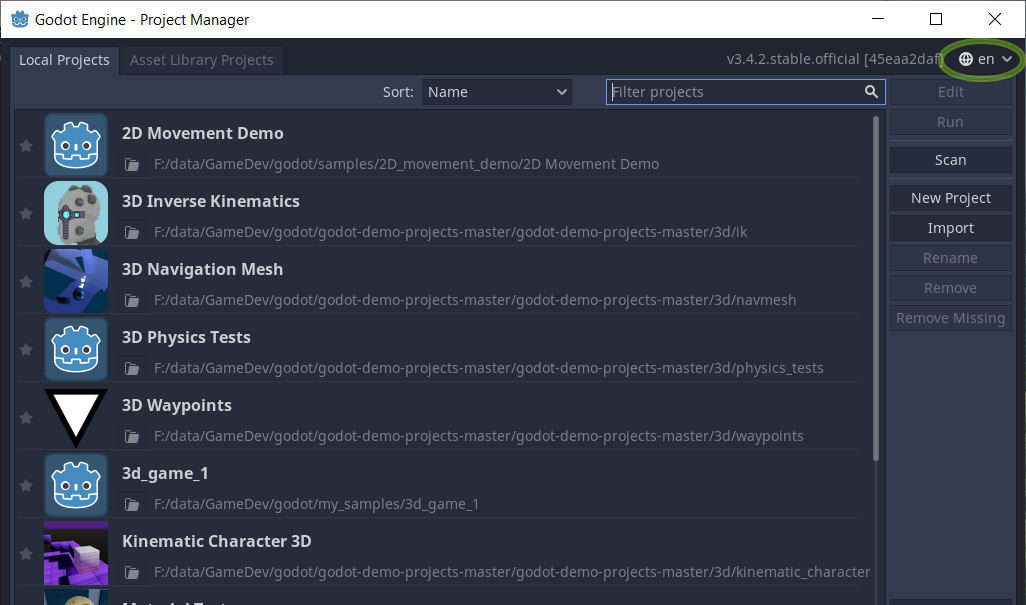Click the New Project button

tap(951, 198)
